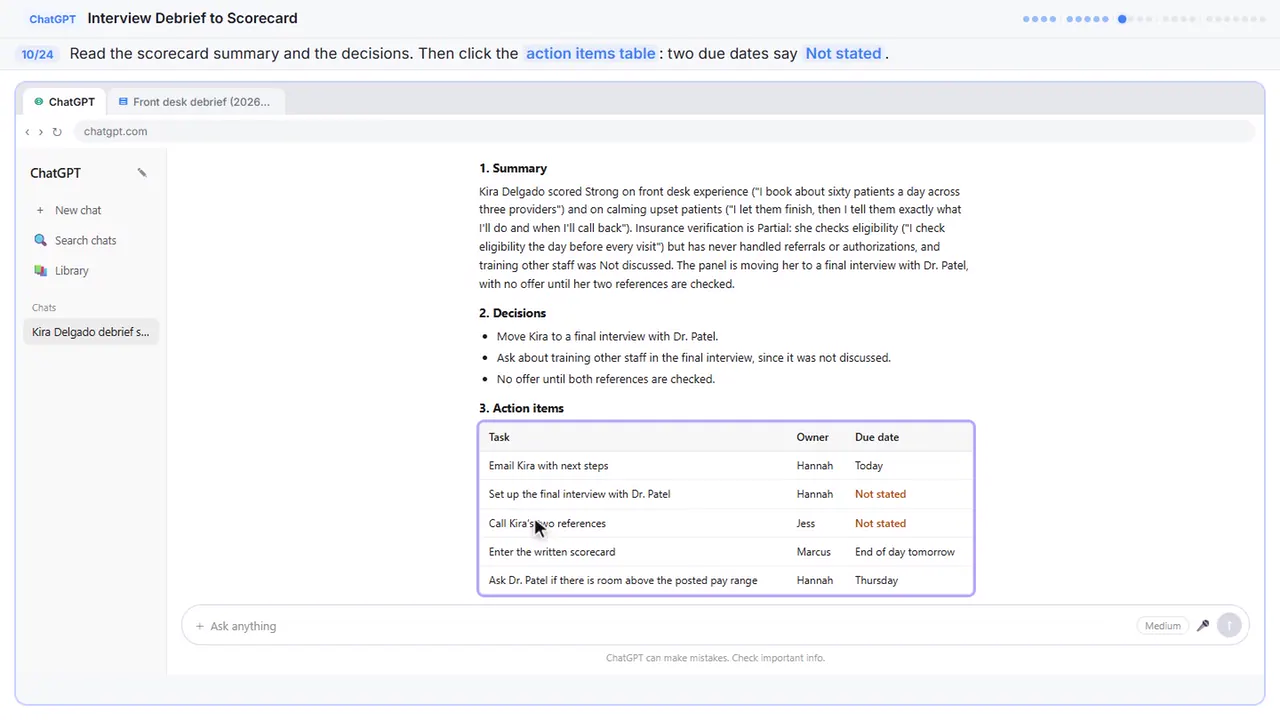
Task: Click the '3. Action items' heading
Action: [x=521, y=409]
